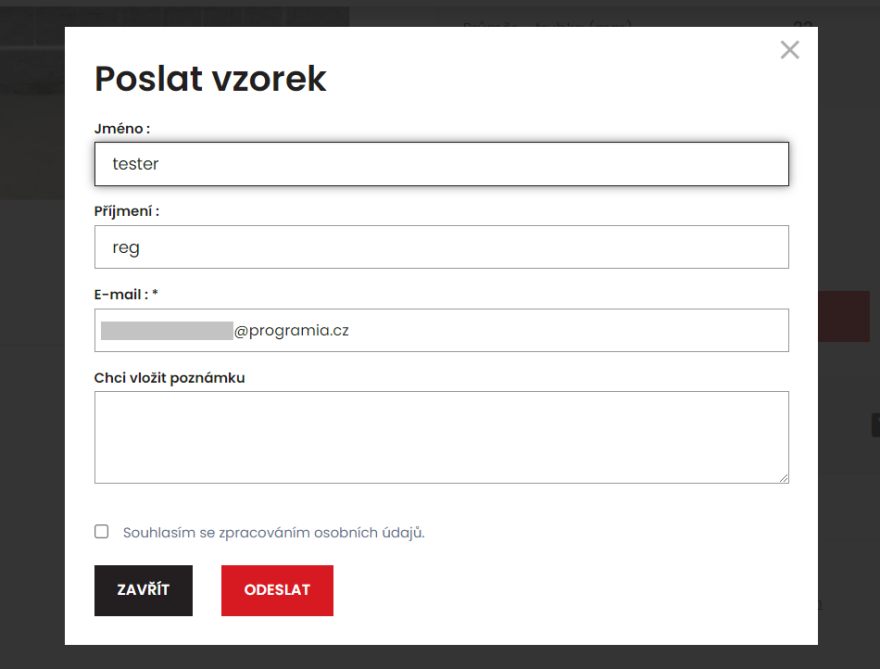Click the Chci vložit poznámku label

tap(169, 378)
